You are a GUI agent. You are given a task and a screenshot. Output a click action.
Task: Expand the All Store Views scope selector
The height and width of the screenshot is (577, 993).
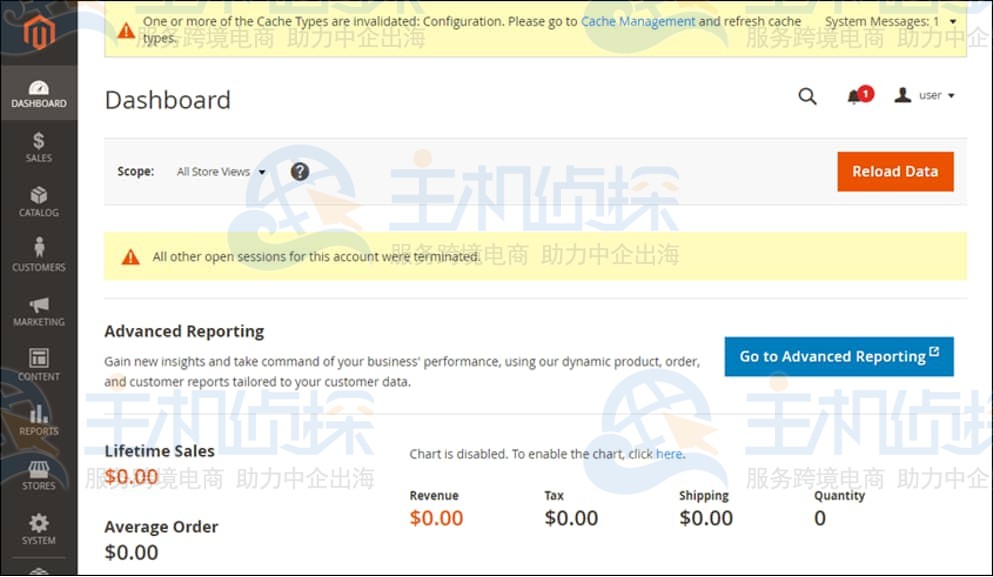tap(219, 171)
